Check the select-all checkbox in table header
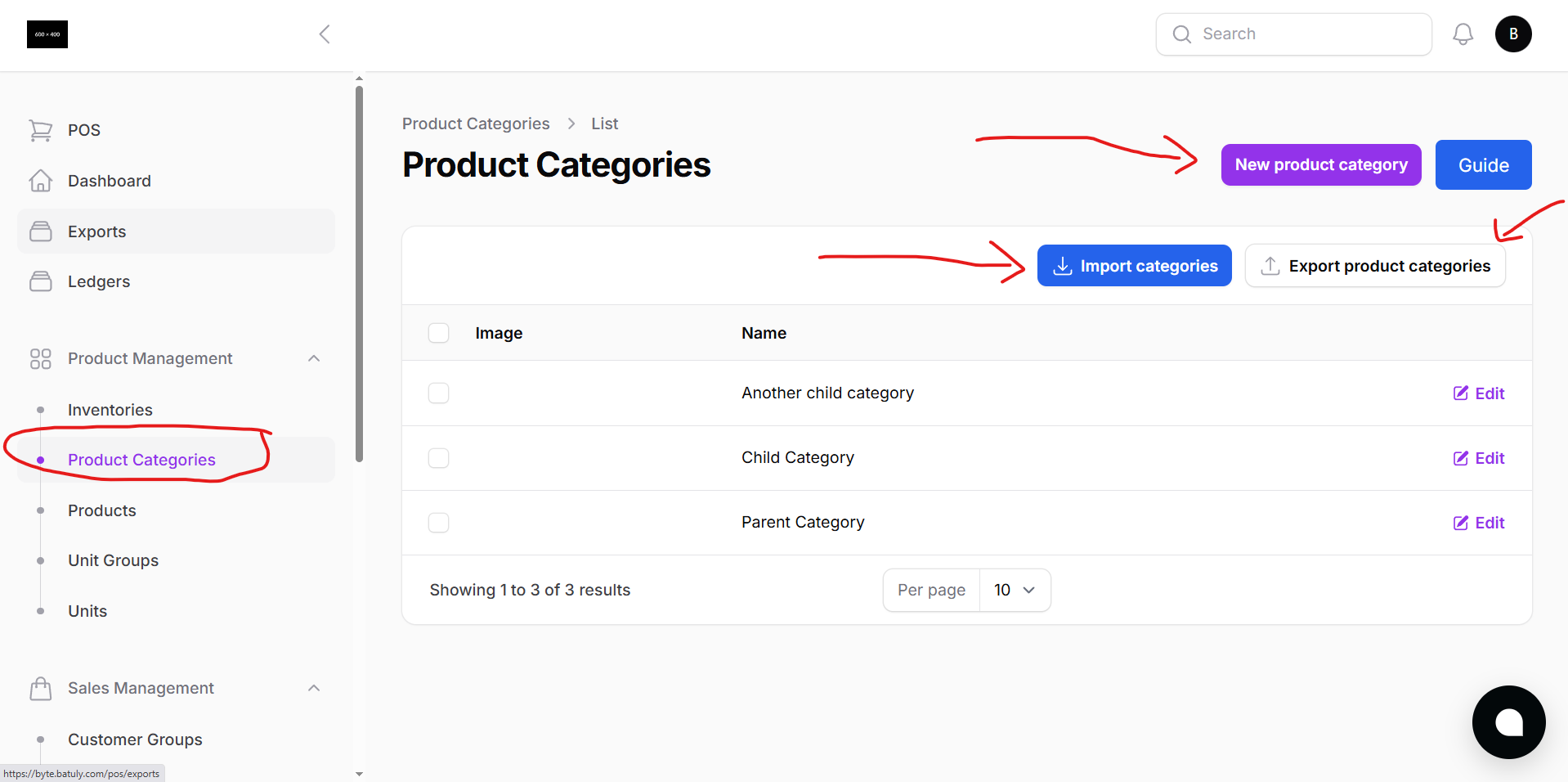The width and height of the screenshot is (1568, 782). [x=438, y=333]
